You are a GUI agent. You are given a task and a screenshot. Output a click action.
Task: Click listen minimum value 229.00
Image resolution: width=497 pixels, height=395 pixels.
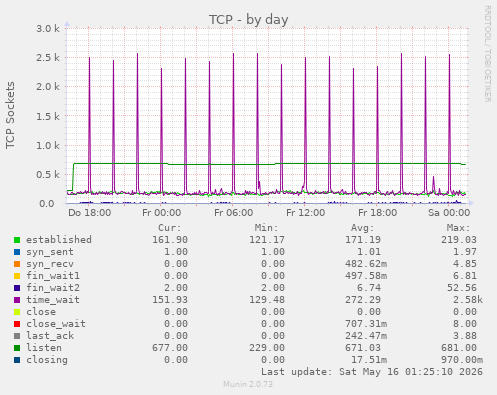[x=267, y=348]
